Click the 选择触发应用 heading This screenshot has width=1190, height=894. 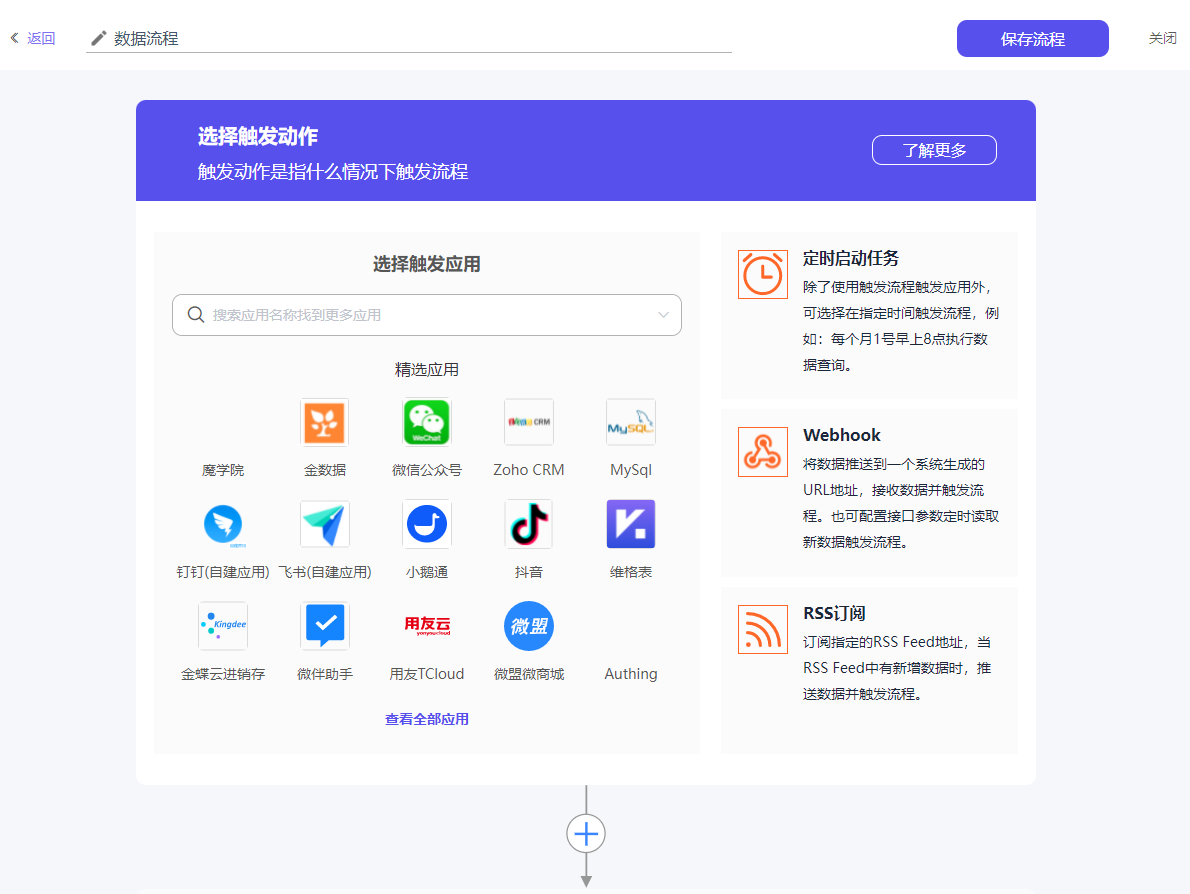click(x=427, y=264)
